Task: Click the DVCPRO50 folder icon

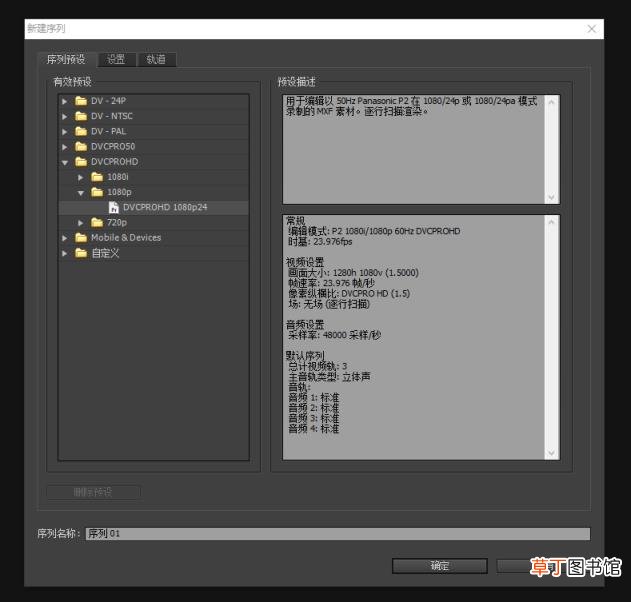Action: click(x=81, y=146)
